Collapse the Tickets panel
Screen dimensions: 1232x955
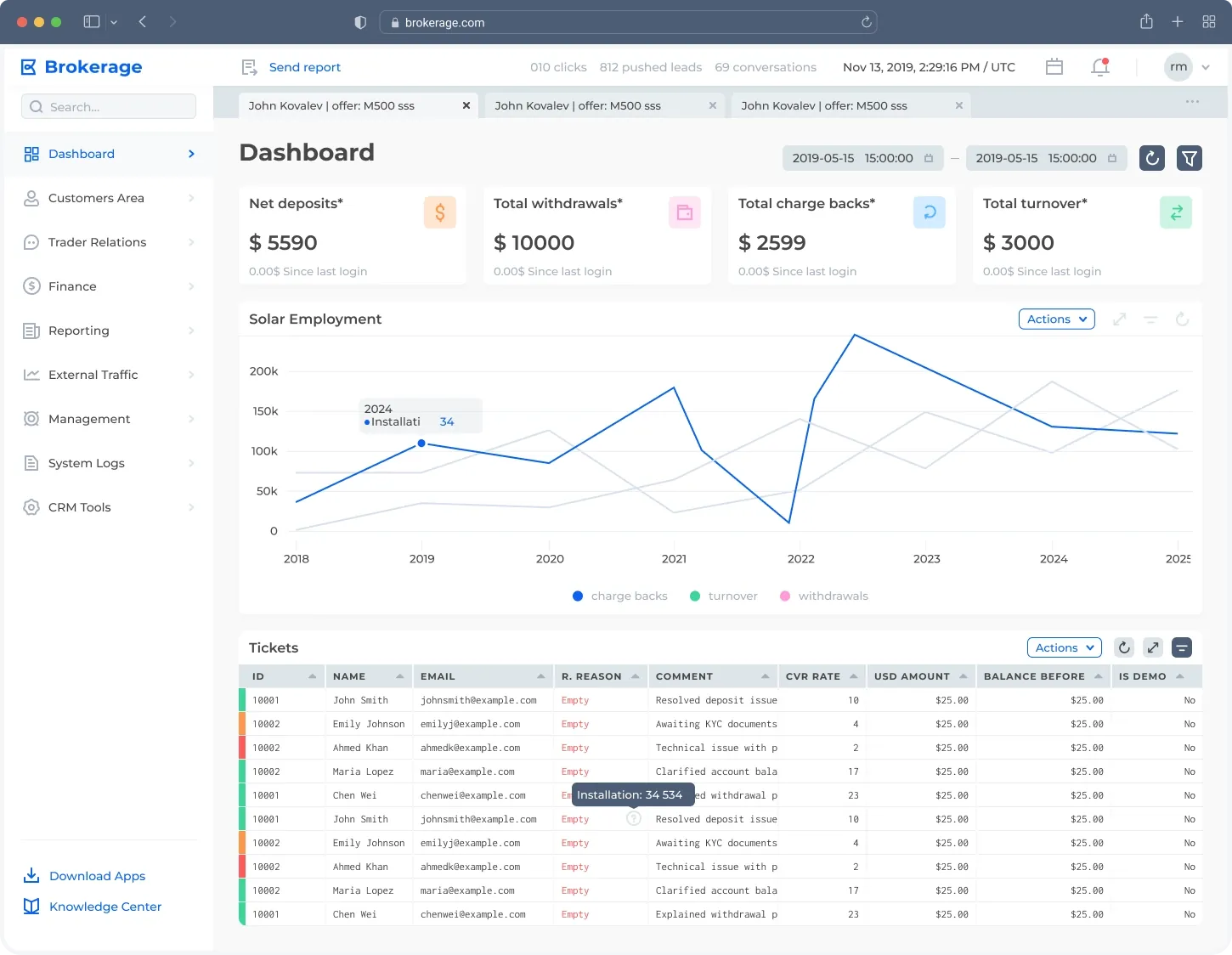1182,647
